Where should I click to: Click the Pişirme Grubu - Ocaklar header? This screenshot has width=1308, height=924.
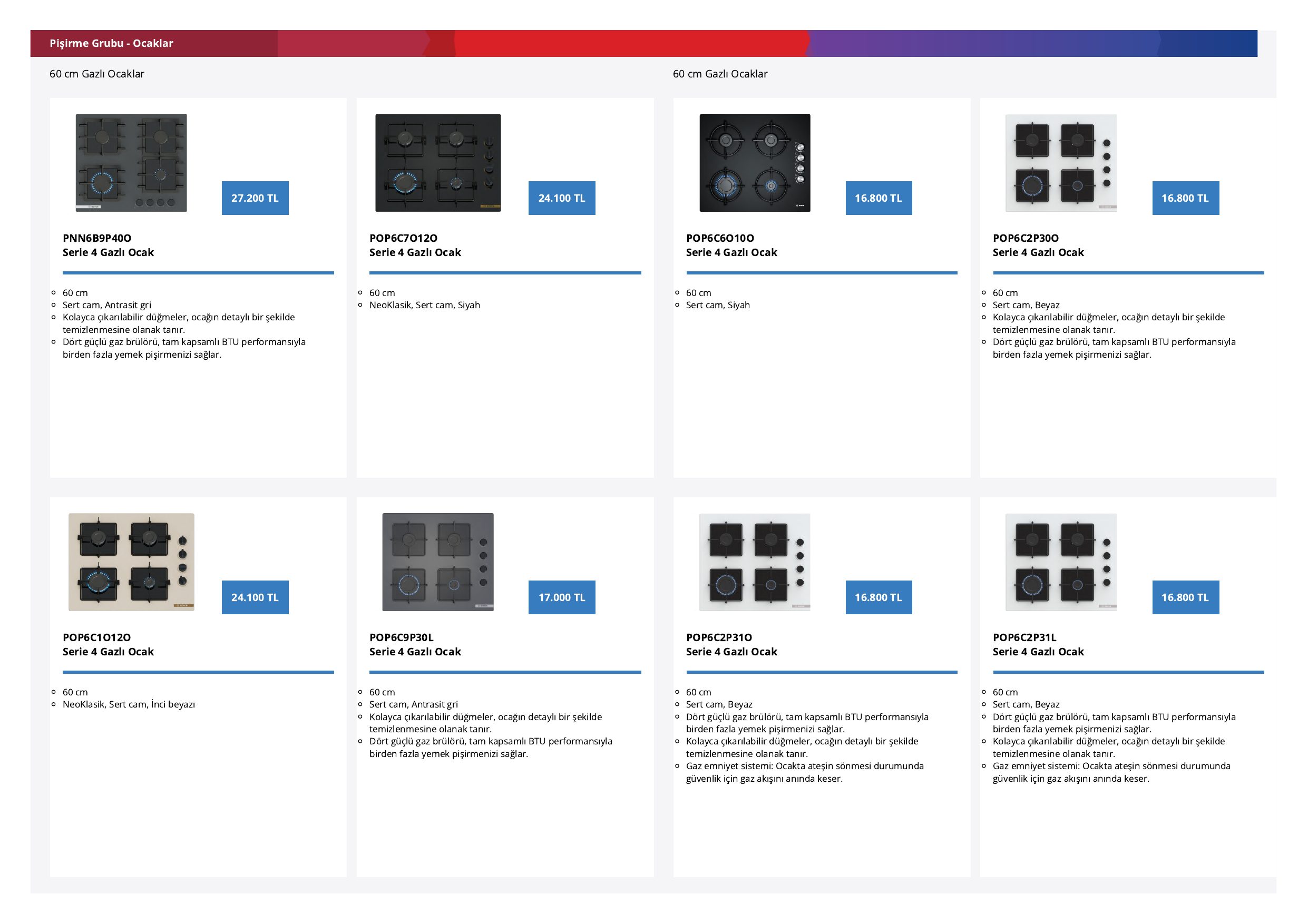point(111,43)
